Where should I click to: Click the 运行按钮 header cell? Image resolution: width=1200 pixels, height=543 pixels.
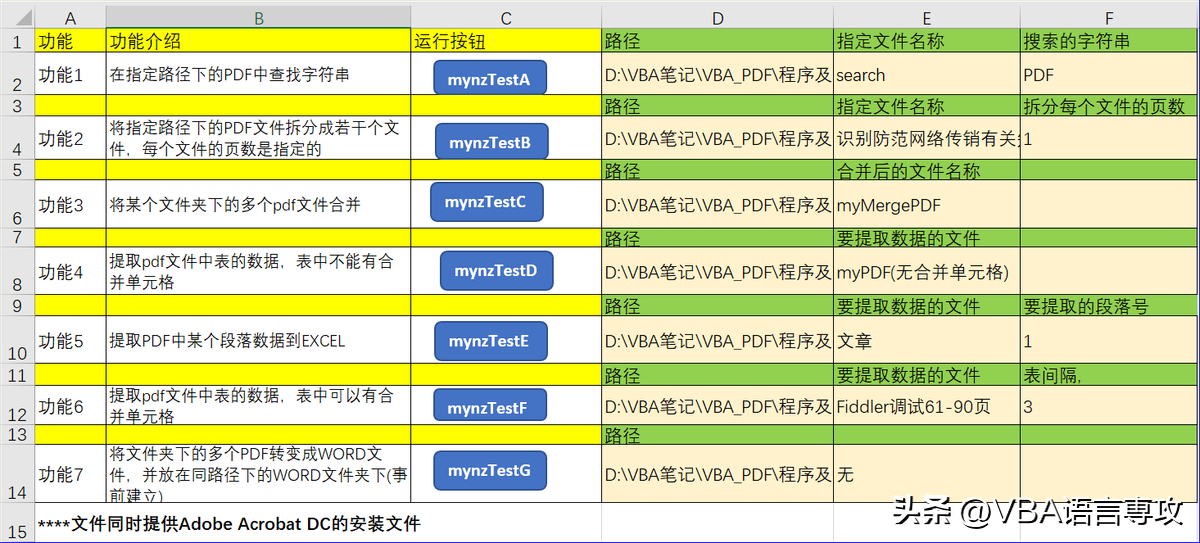click(x=506, y=42)
